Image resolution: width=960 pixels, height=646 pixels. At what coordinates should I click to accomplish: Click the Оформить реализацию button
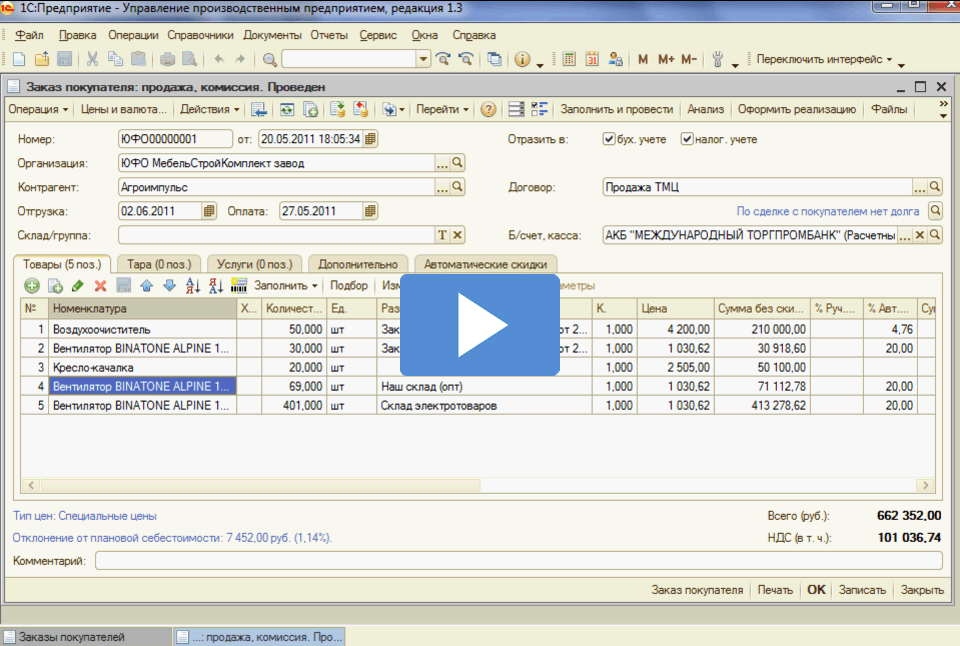[x=797, y=110]
